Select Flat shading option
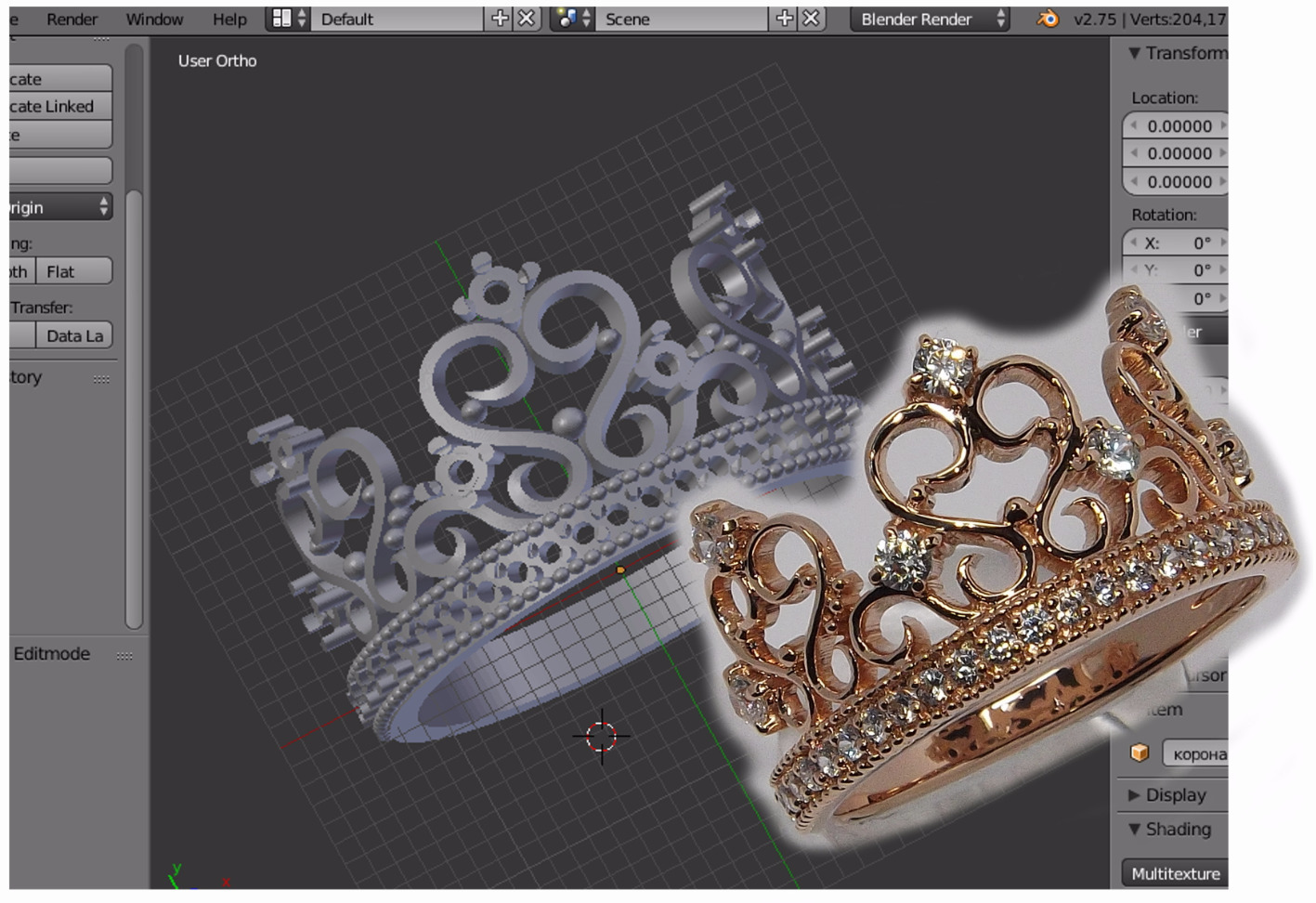Viewport: 1316px width, 903px height. (x=73, y=271)
